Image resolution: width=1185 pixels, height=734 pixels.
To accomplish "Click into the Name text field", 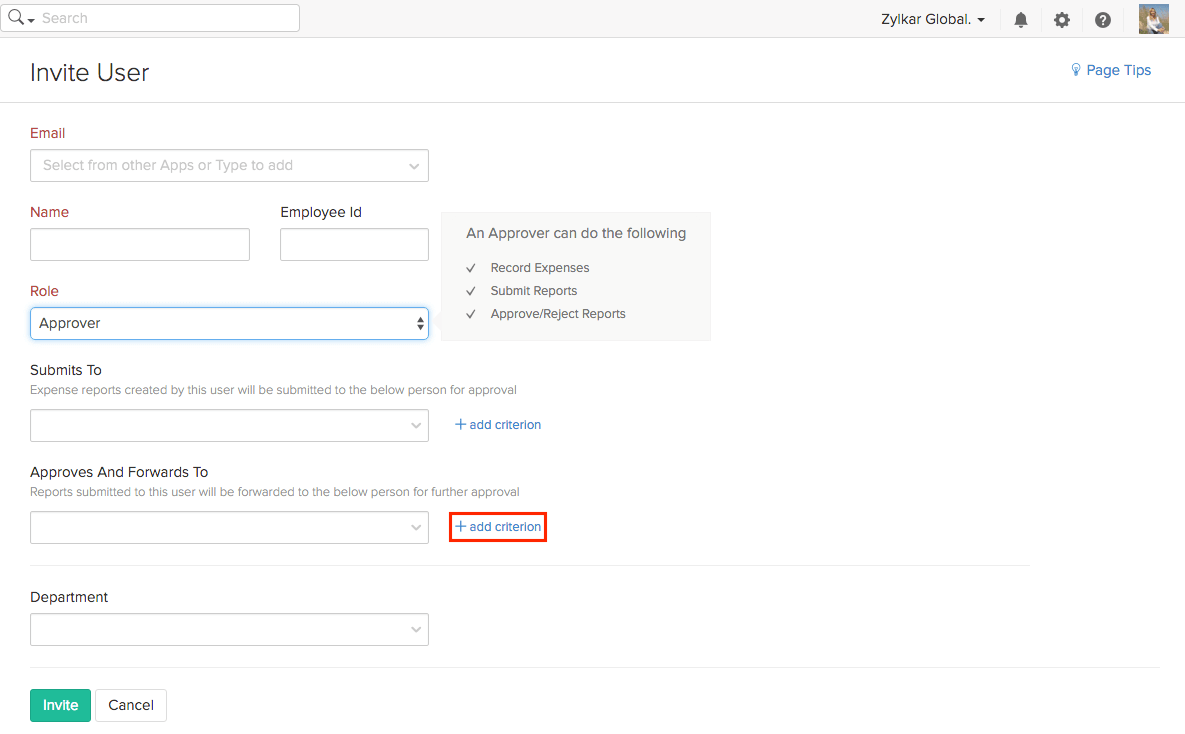I will (x=140, y=245).
